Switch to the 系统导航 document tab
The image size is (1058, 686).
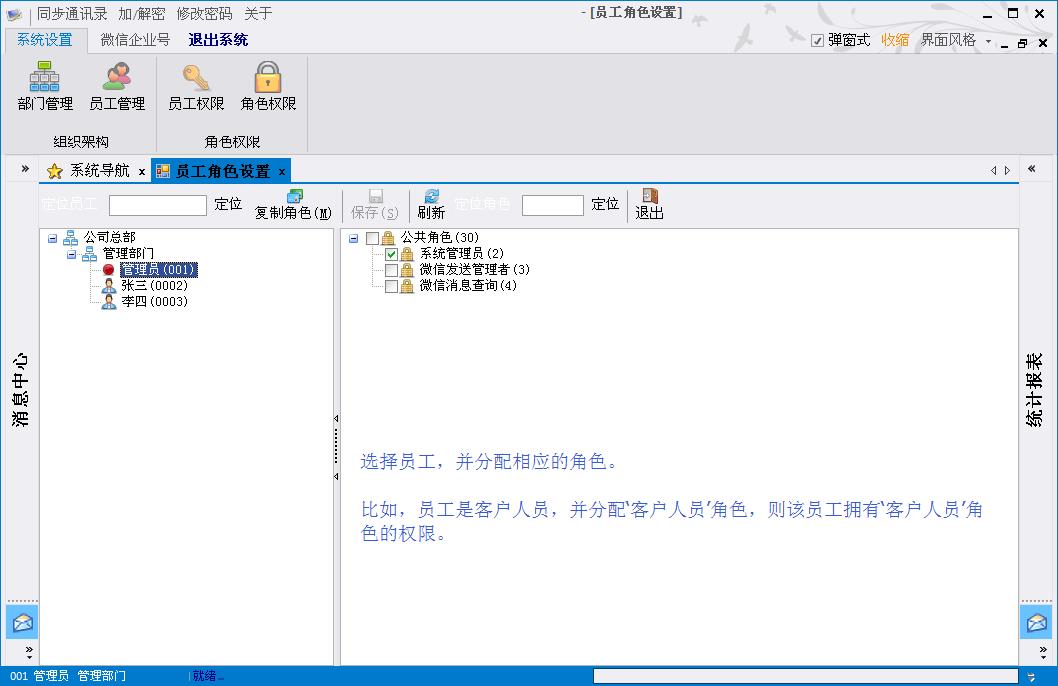[x=99, y=171]
